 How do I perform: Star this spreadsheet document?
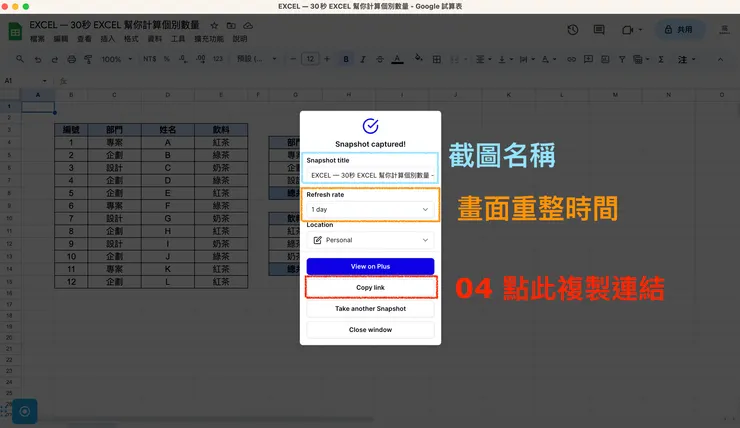(x=214, y=25)
